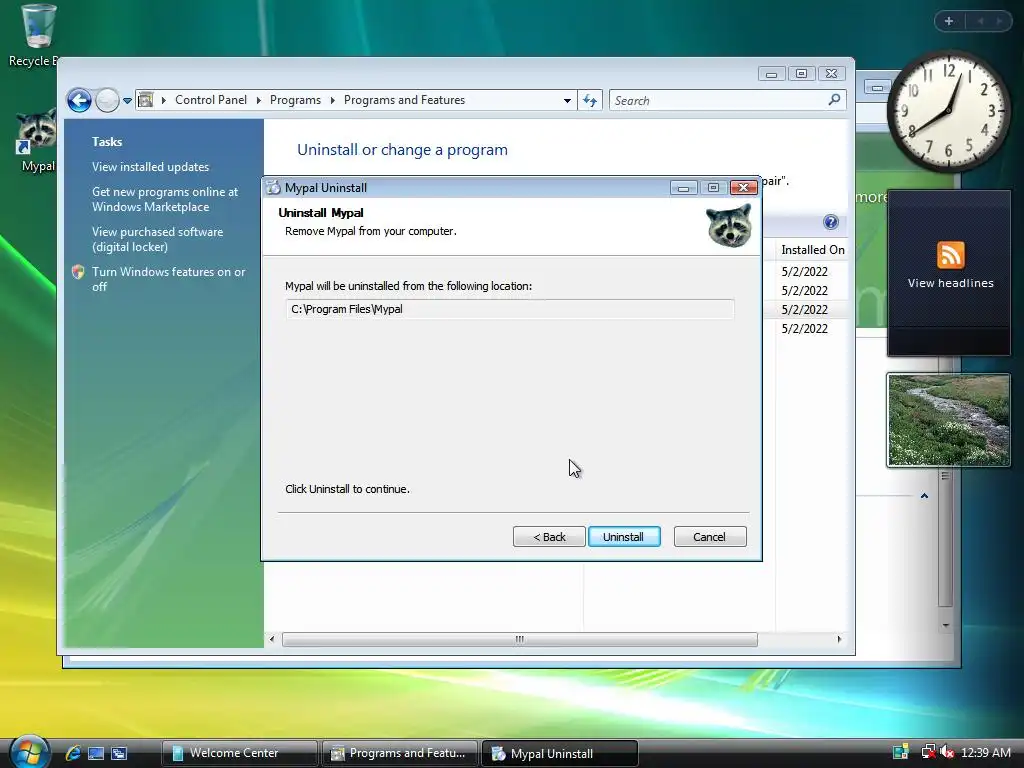Click Turn Windows features on or off
1024x768 pixels.
[168, 279]
